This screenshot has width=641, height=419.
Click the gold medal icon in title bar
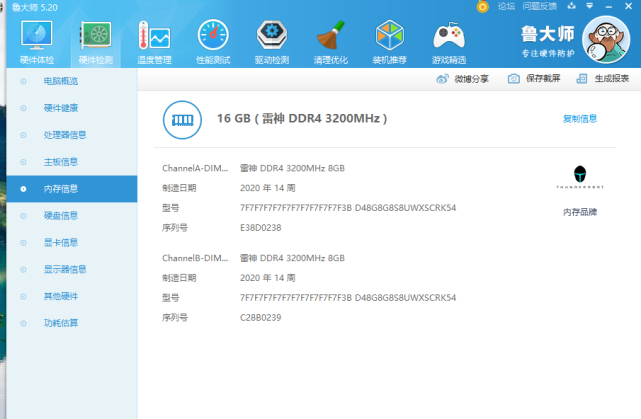click(483, 7)
